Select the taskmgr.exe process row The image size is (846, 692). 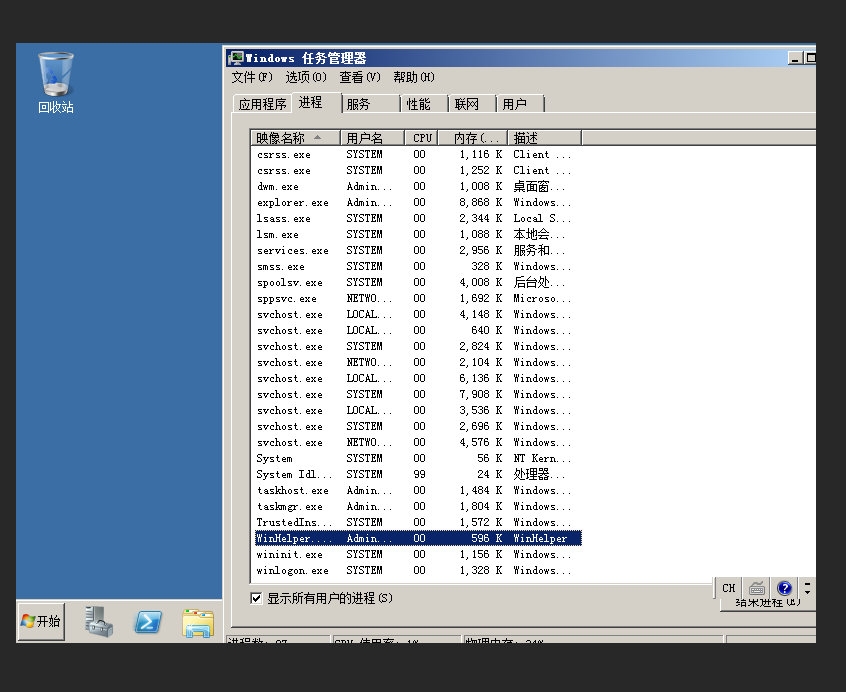coord(418,506)
